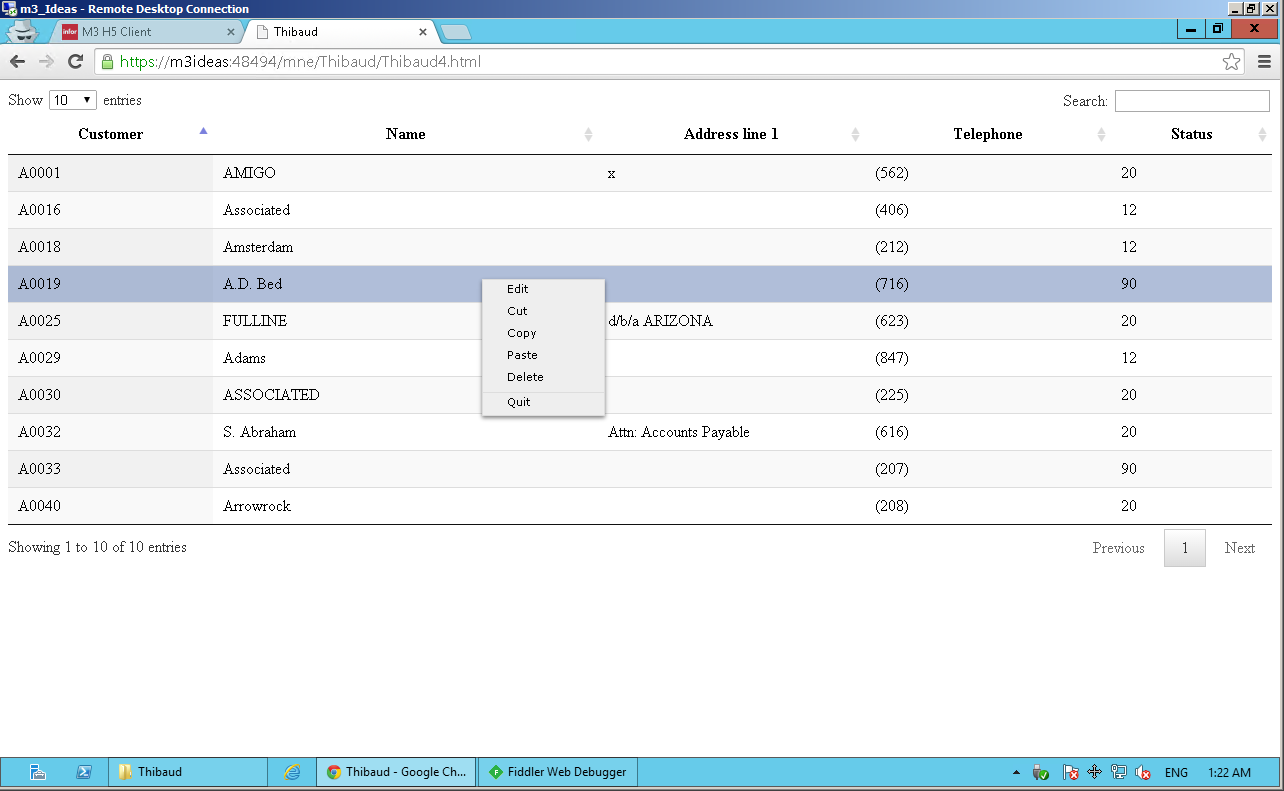
Task: Click into the Search input field
Action: (1191, 101)
